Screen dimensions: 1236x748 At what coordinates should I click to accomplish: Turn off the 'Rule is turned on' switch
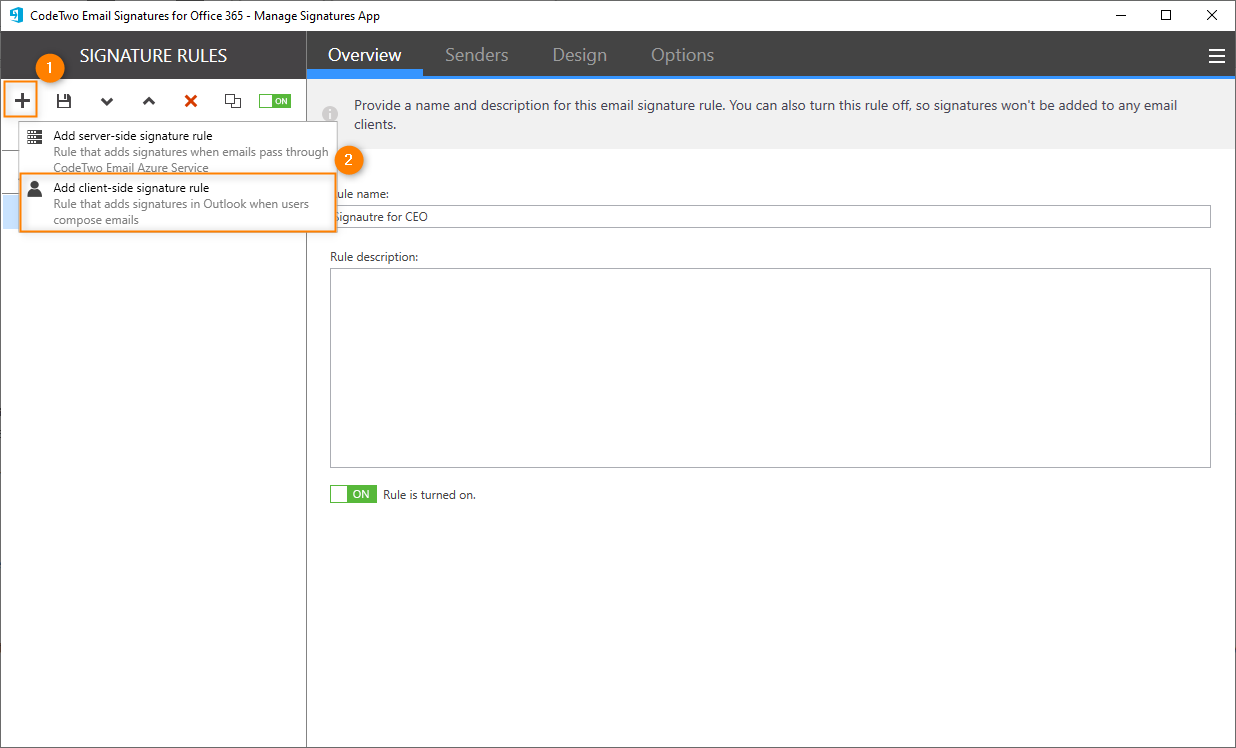click(x=353, y=494)
